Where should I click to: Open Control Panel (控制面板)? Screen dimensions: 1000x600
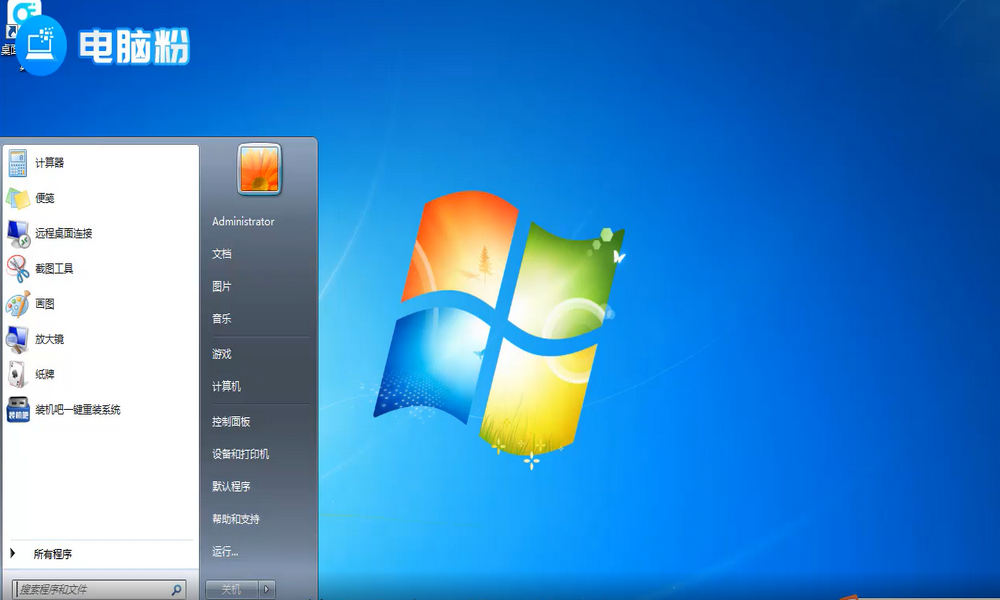231,421
